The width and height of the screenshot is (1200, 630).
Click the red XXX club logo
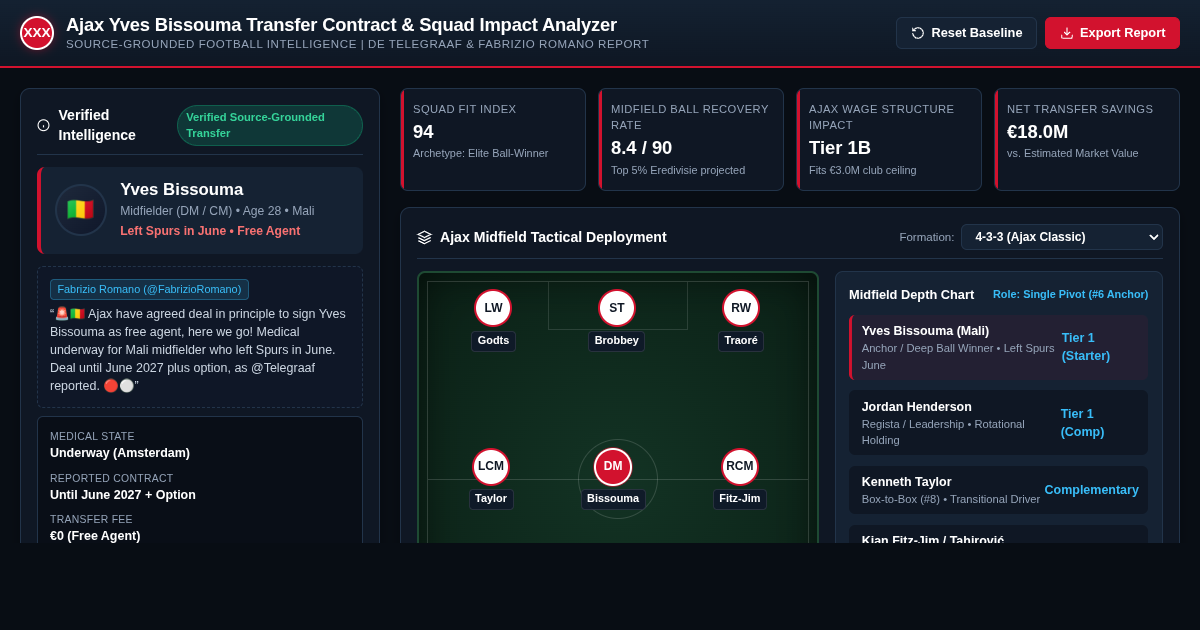pyautogui.click(x=37, y=33)
